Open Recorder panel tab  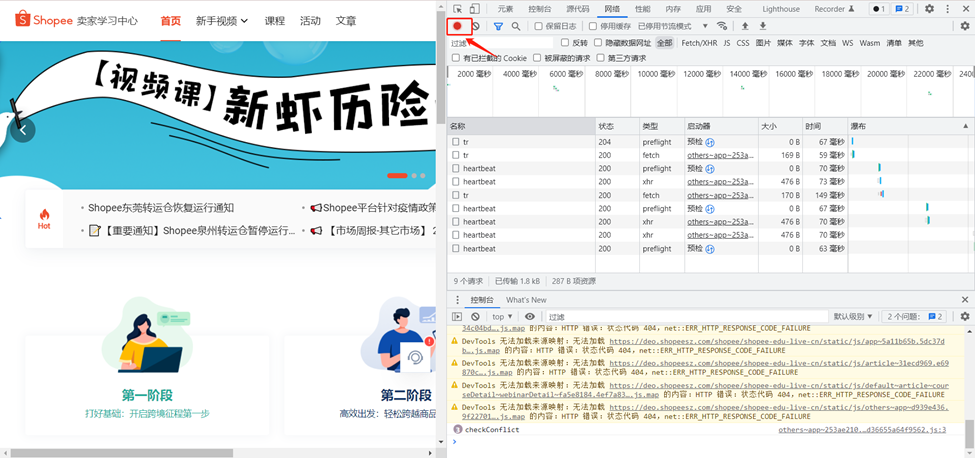coord(834,9)
